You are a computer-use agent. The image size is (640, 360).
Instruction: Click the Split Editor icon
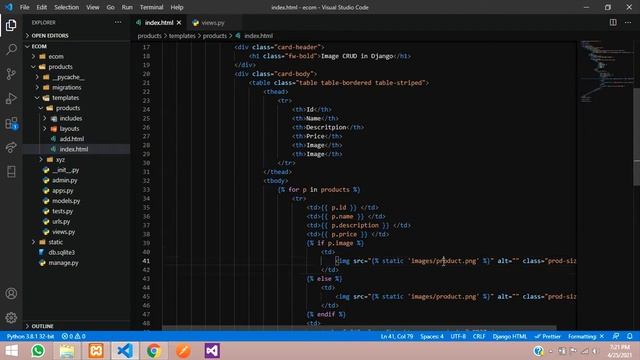point(613,22)
